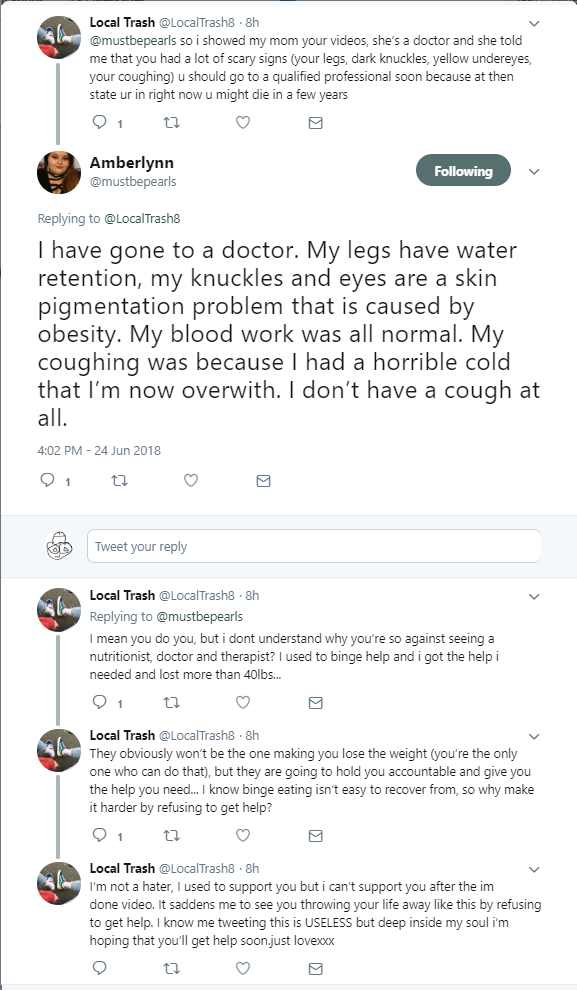Retweet the '40lbs' reply tweet

click(x=172, y=702)
